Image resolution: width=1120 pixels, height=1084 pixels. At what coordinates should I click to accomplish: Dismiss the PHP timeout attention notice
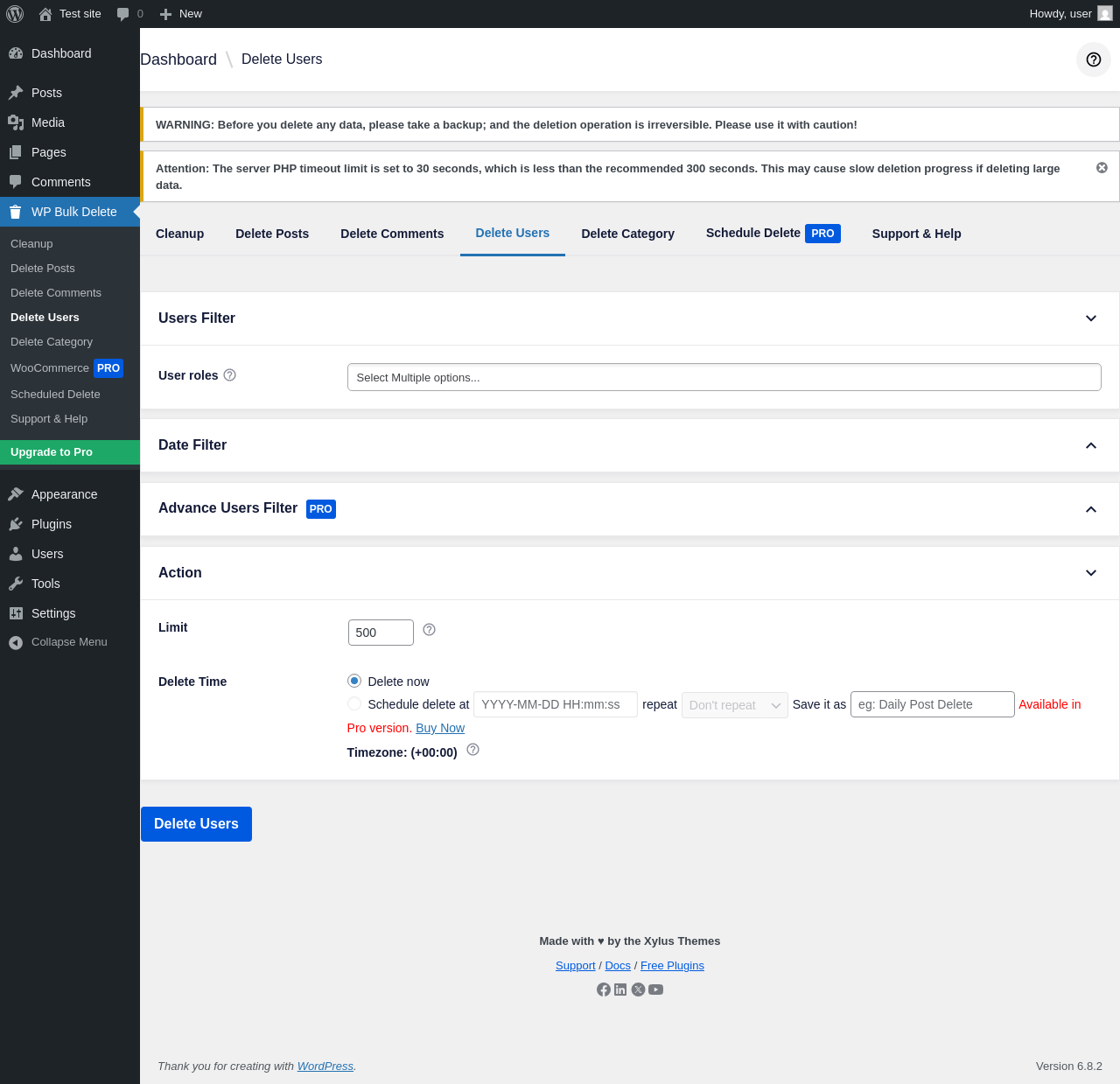pyautogui.click(x=1102, y=168)
